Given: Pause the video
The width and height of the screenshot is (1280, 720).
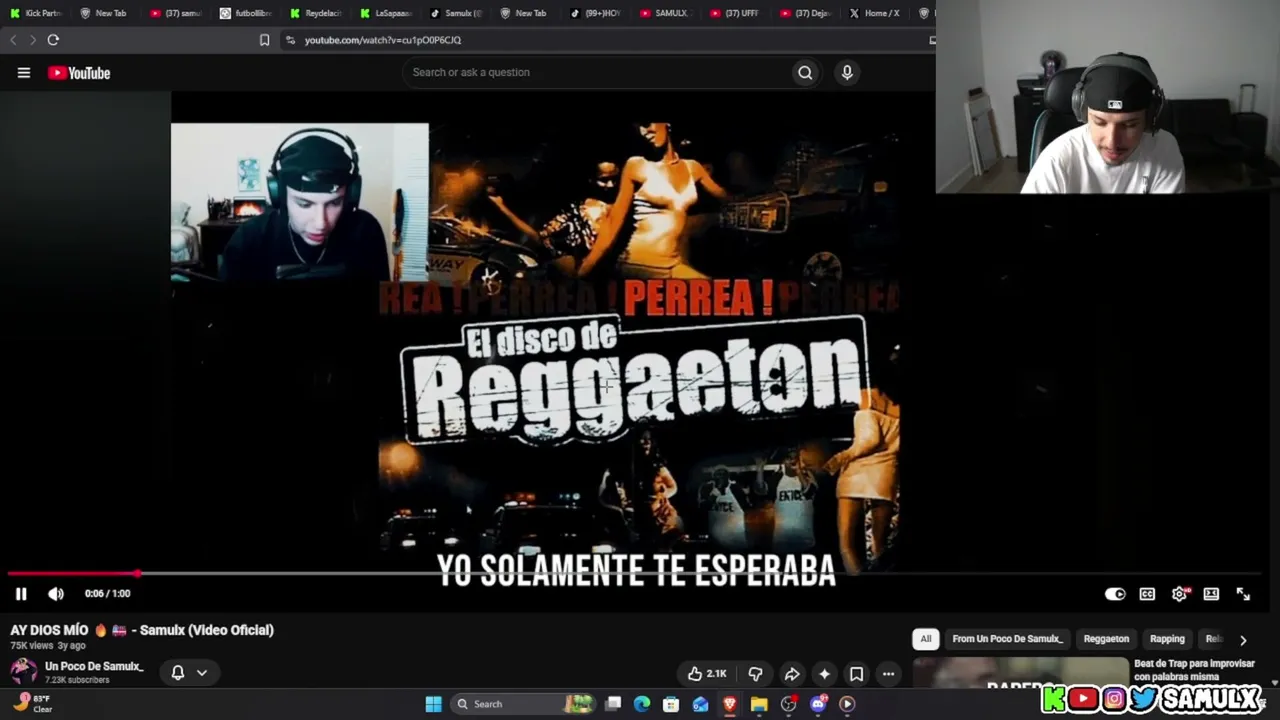Looking at the screenshot, I should pos(21,594).
